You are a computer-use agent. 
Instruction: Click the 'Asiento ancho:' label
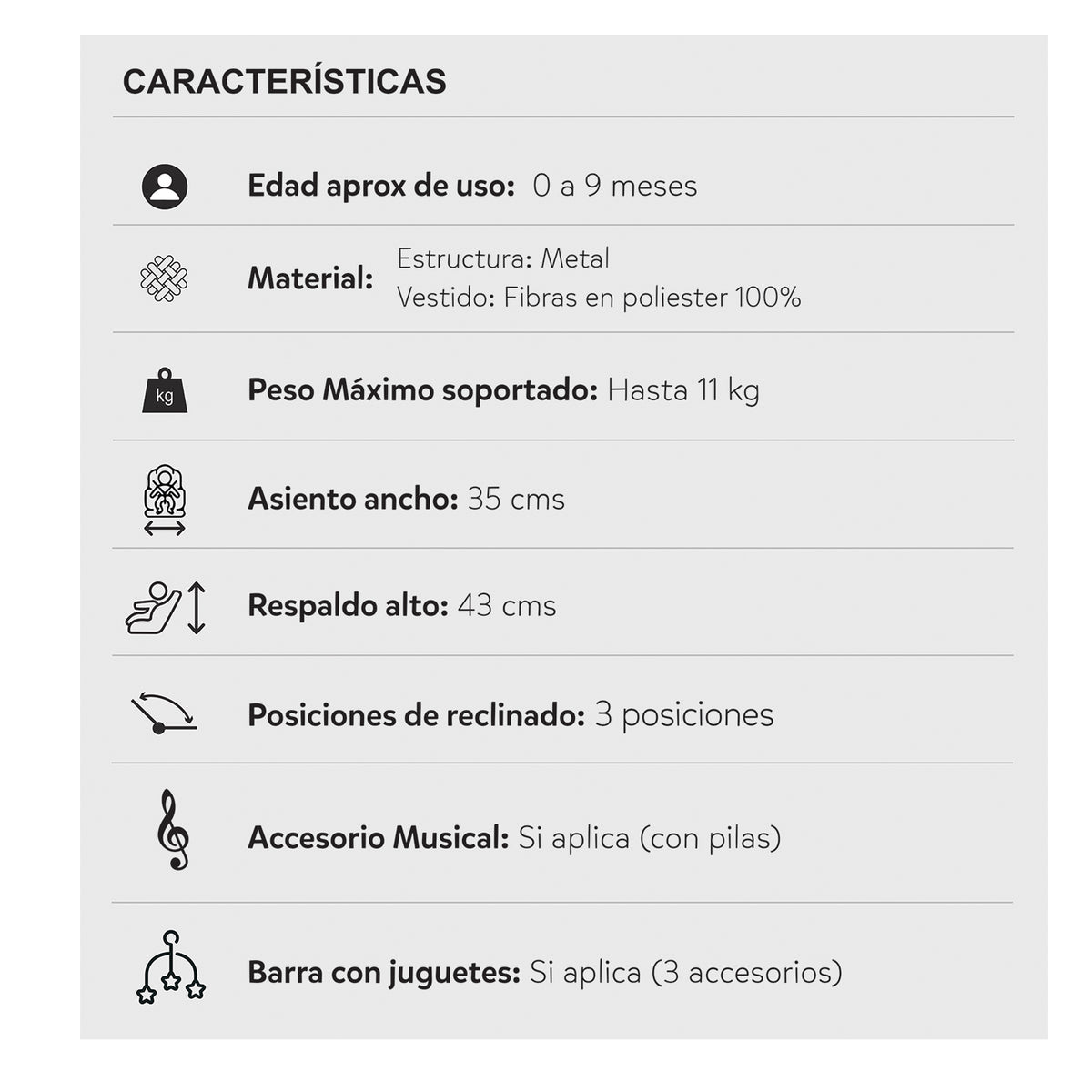click(x=352, y=499)
